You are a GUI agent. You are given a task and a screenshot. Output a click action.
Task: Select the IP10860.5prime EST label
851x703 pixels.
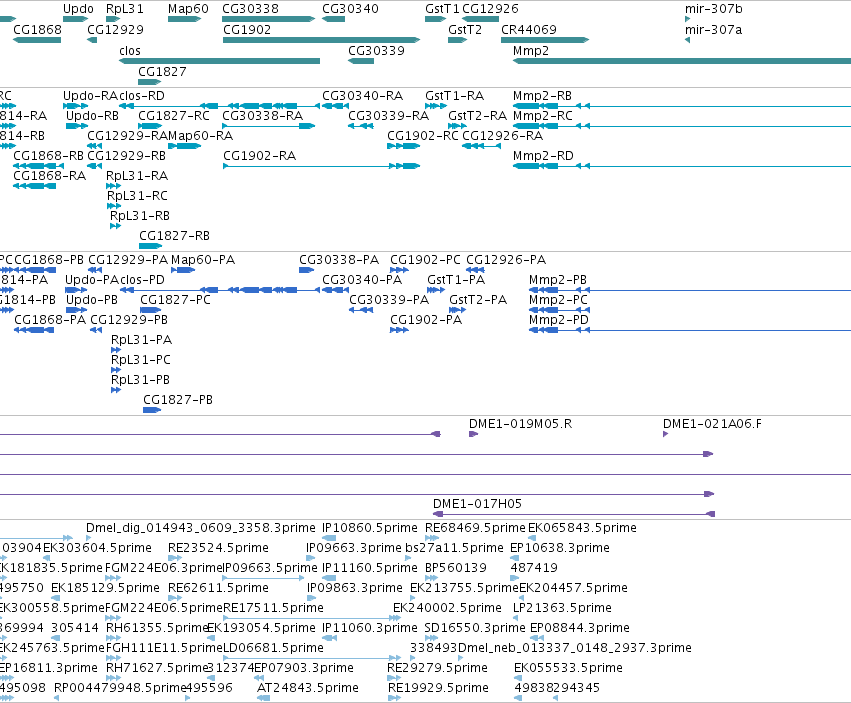[370, 528]
